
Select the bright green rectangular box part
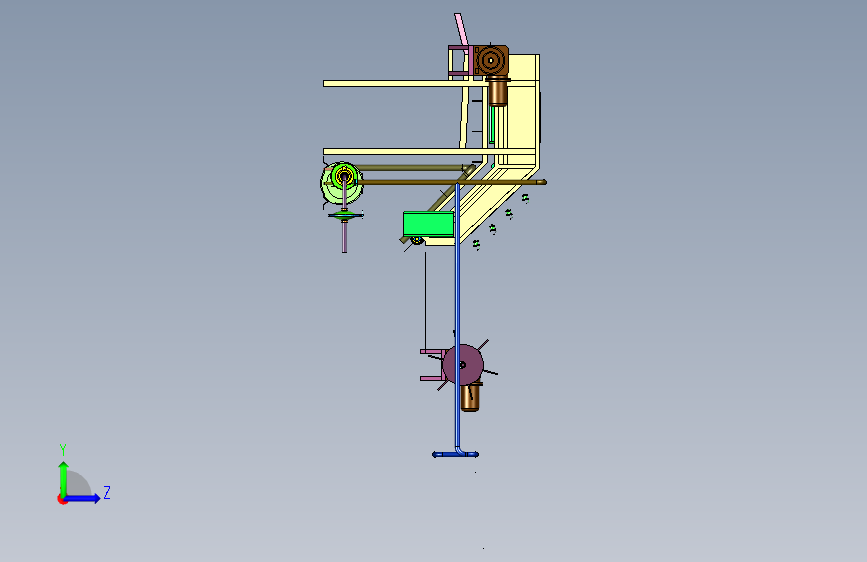point(429,223)
